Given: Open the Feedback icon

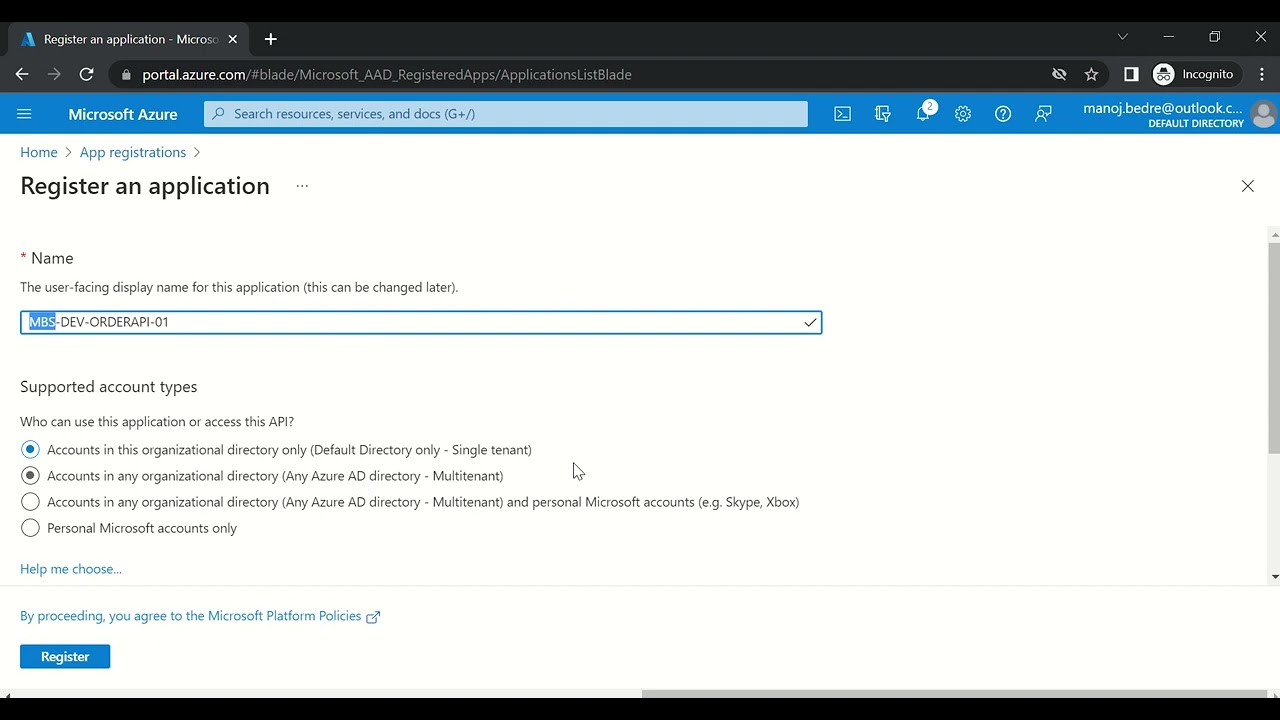Looking at the screenshot, I should click(1043, 114).
